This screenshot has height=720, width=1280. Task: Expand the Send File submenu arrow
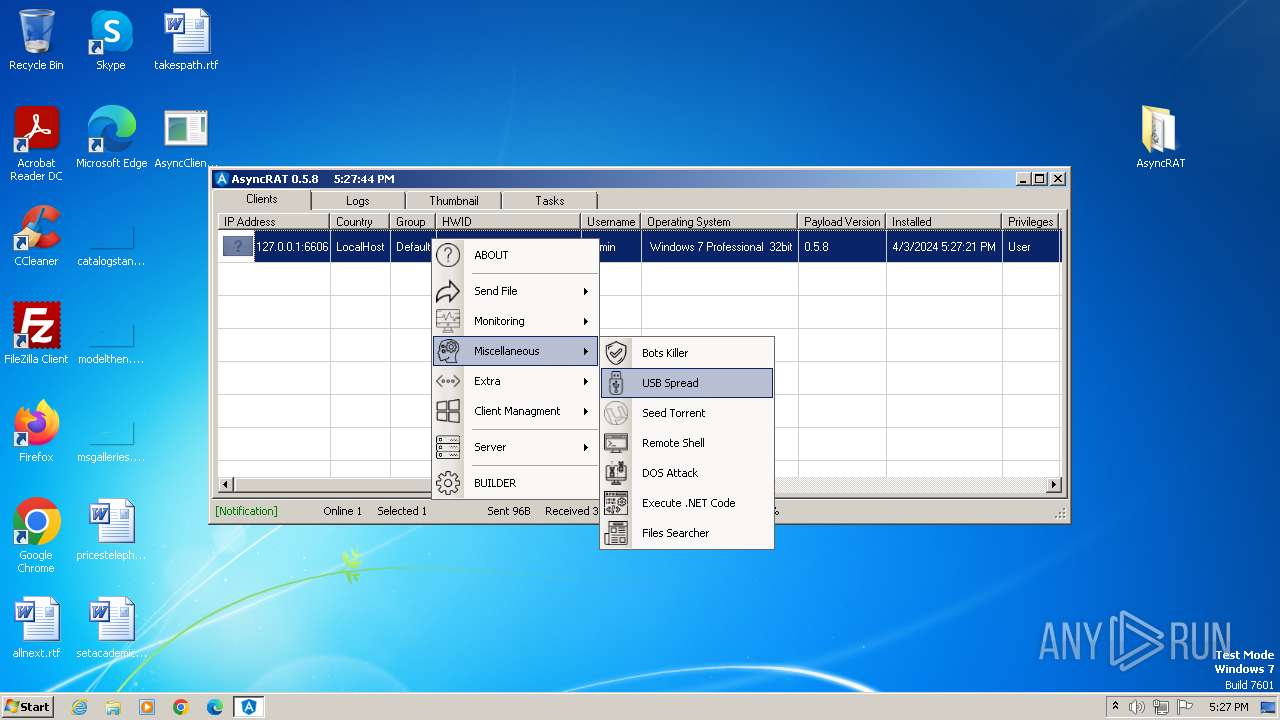coord(586,291)
